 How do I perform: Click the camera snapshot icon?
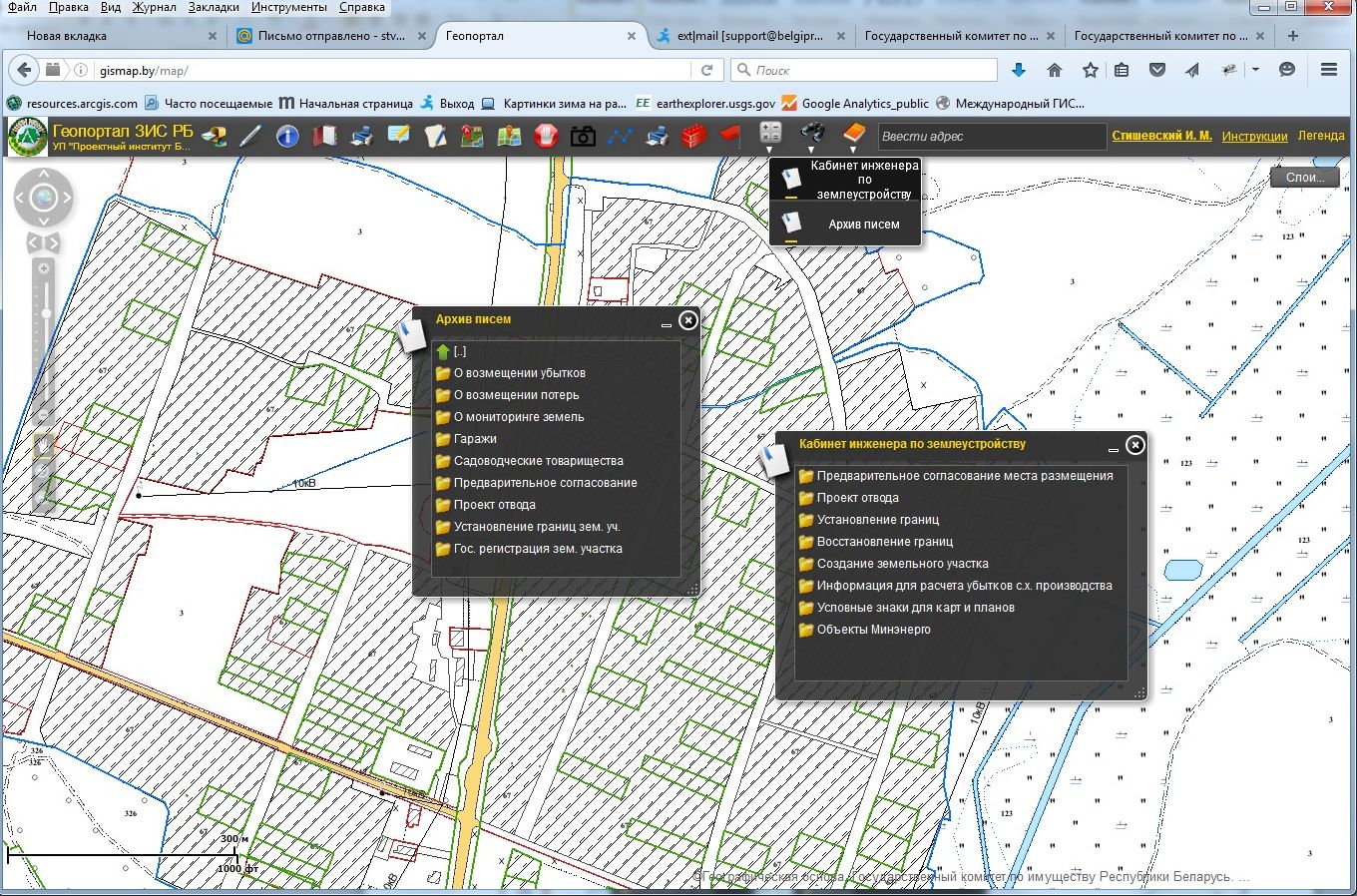(x=583, y=136)
